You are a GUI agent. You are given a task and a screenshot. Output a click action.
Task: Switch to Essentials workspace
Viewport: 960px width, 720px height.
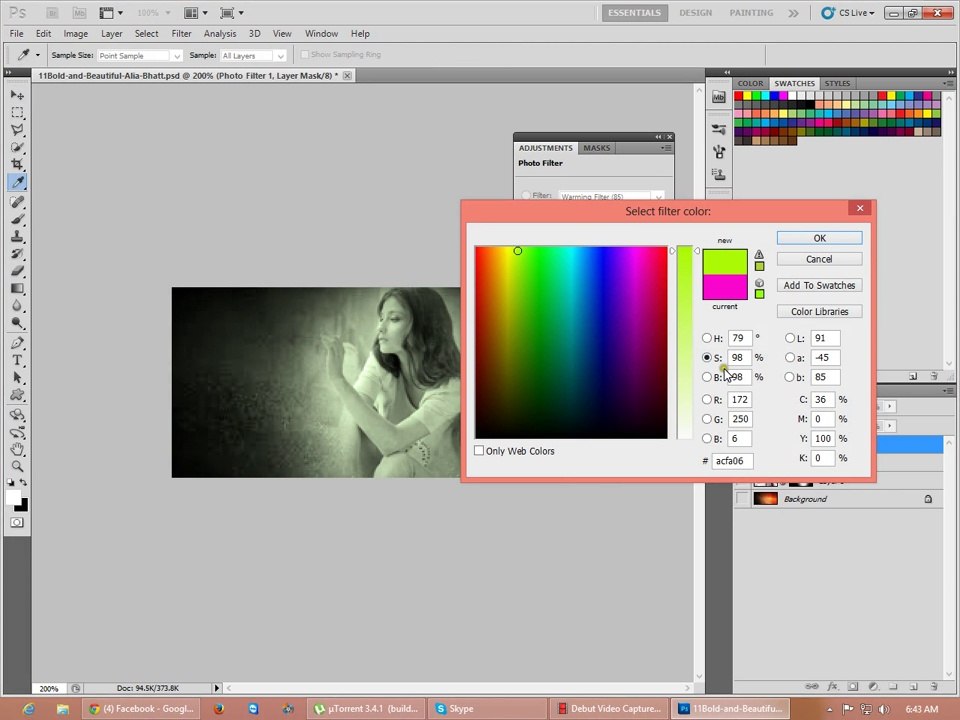click(x=634, y=13)
